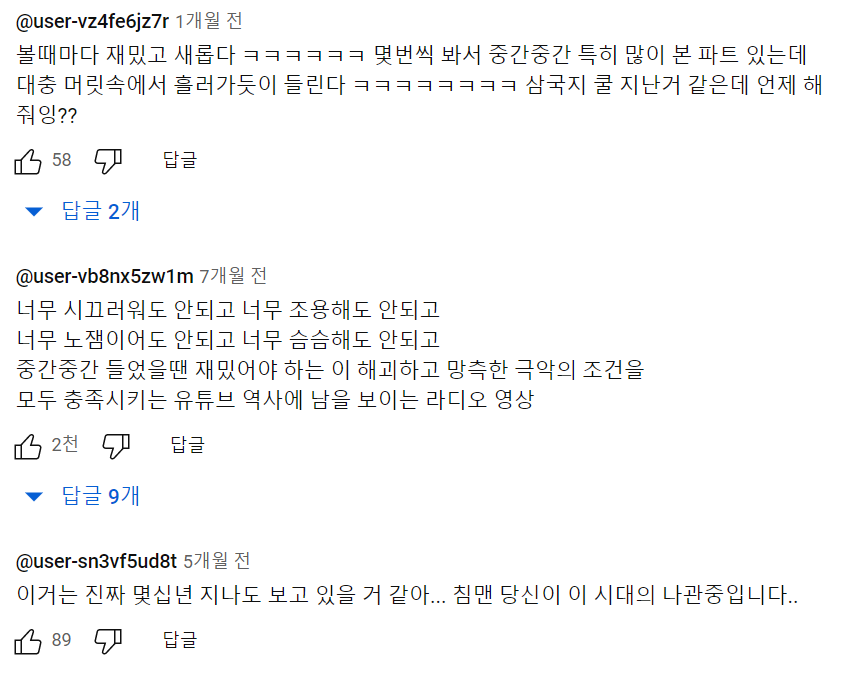Click the thumbs-up icon showing 2천 likes
Image resolution: width=850 pixels, height=677 pixels.
point(28,444)
